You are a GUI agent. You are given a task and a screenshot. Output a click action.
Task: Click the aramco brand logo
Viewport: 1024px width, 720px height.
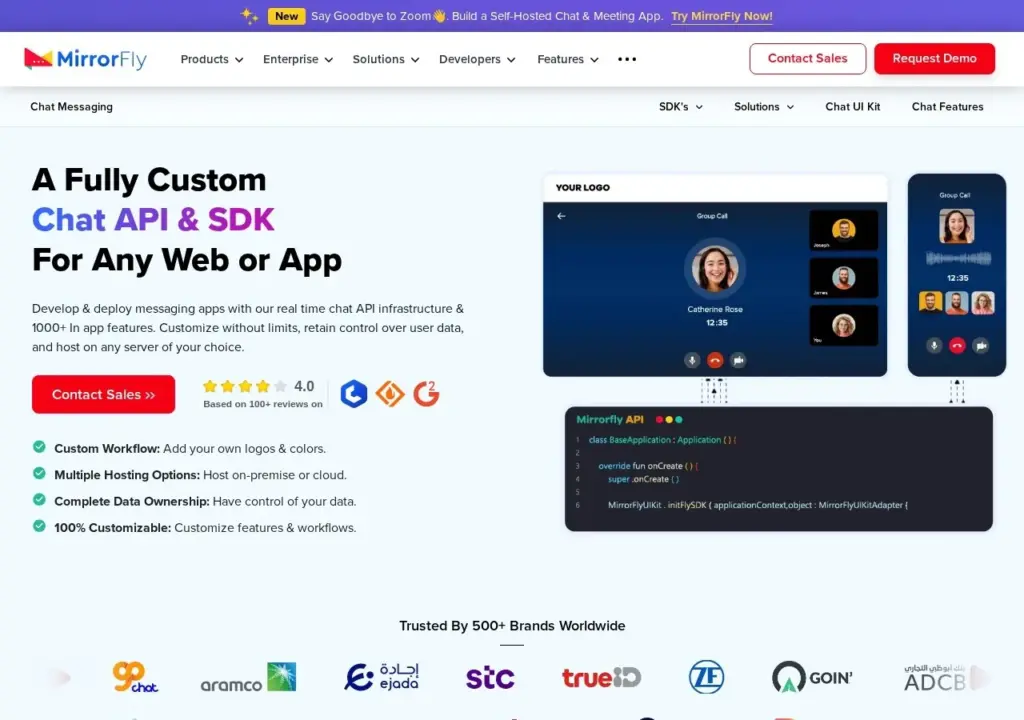tap(248, 678)
